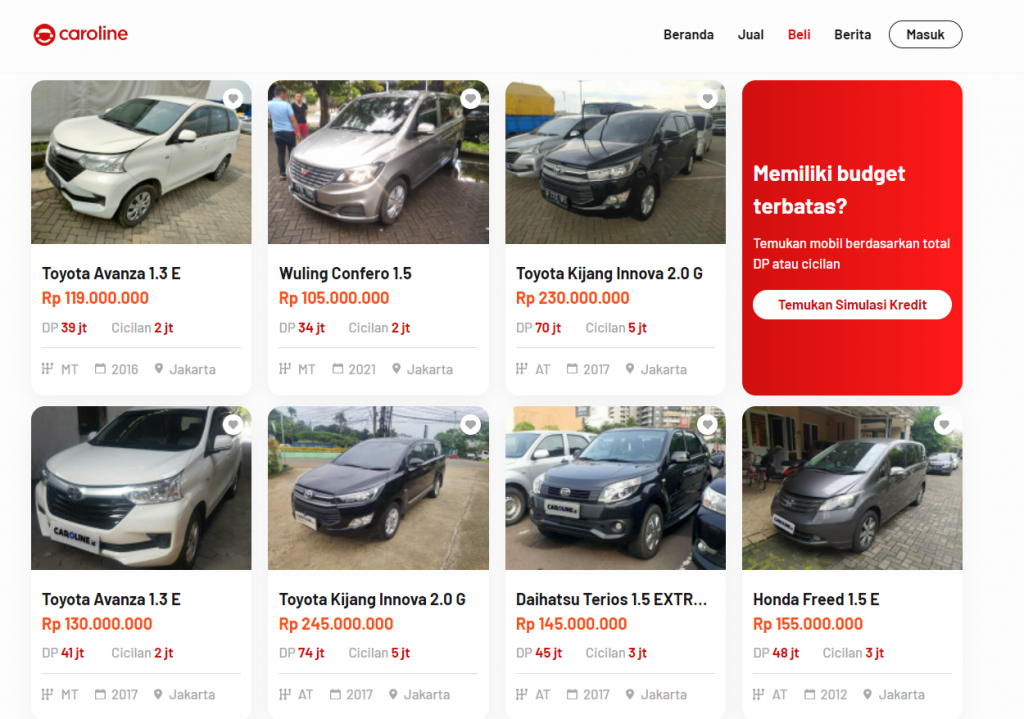The image size is (1024, 719).
Task: Click the Memiliki budget terbatas? heading
Action: click(829, 190)
